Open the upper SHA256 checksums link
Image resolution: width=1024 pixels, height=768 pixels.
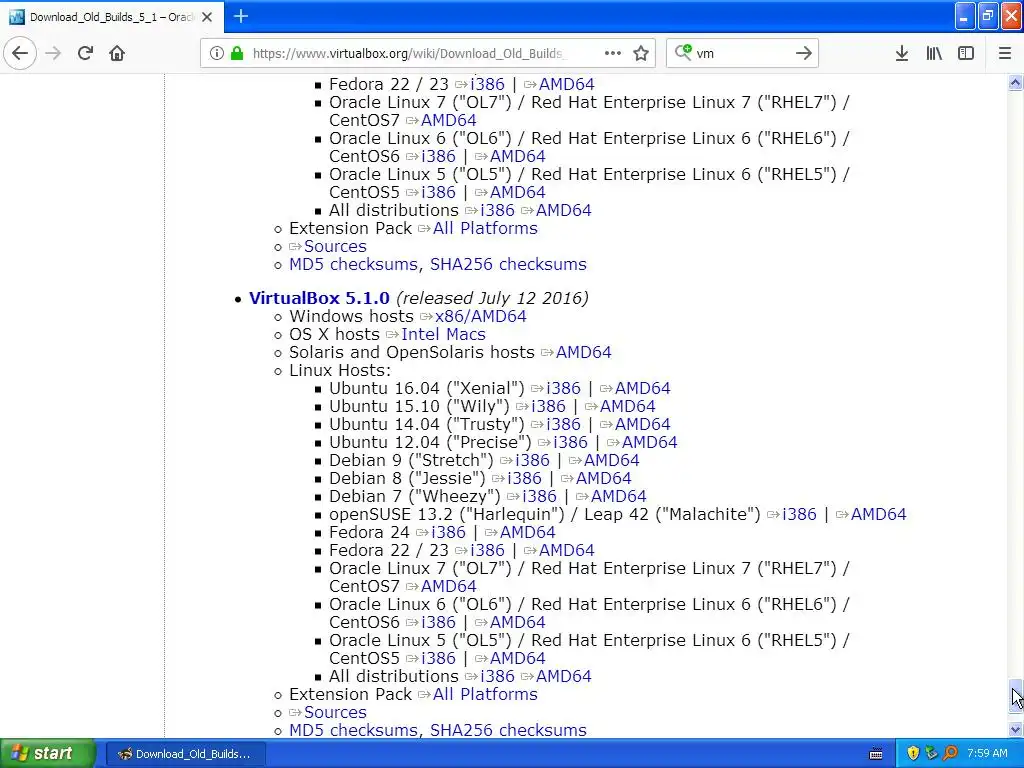(x=508, y=264)
